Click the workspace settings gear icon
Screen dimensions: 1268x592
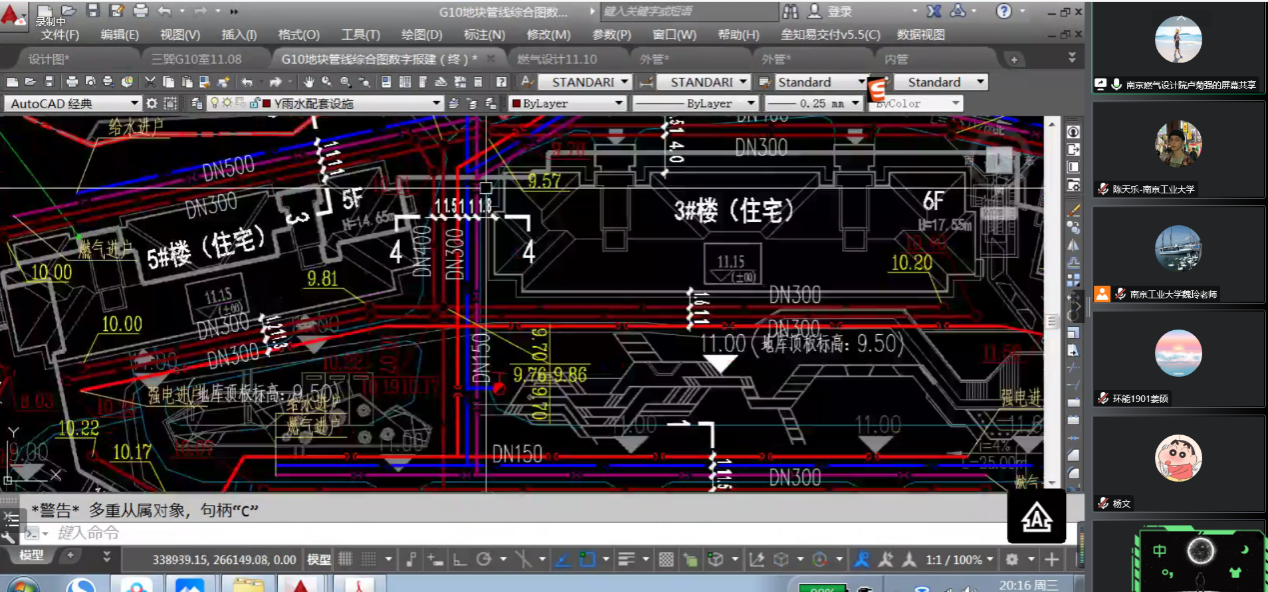pos(152,103)
